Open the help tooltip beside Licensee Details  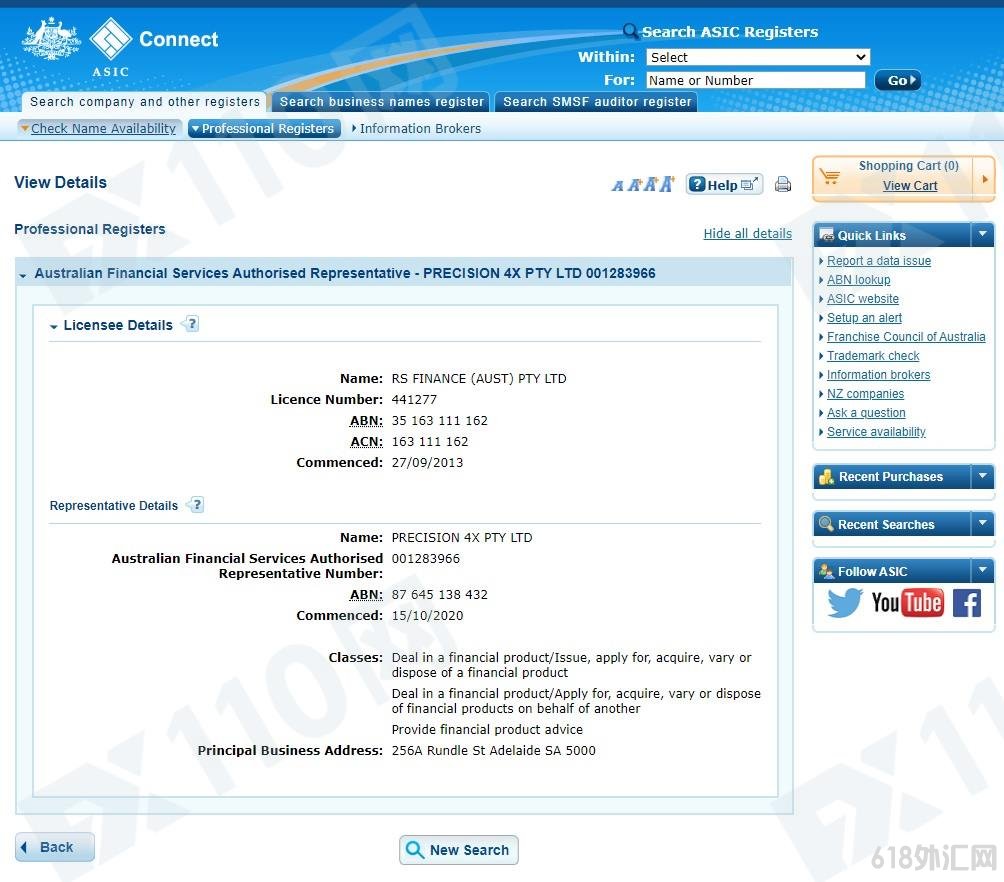[192, 324]
